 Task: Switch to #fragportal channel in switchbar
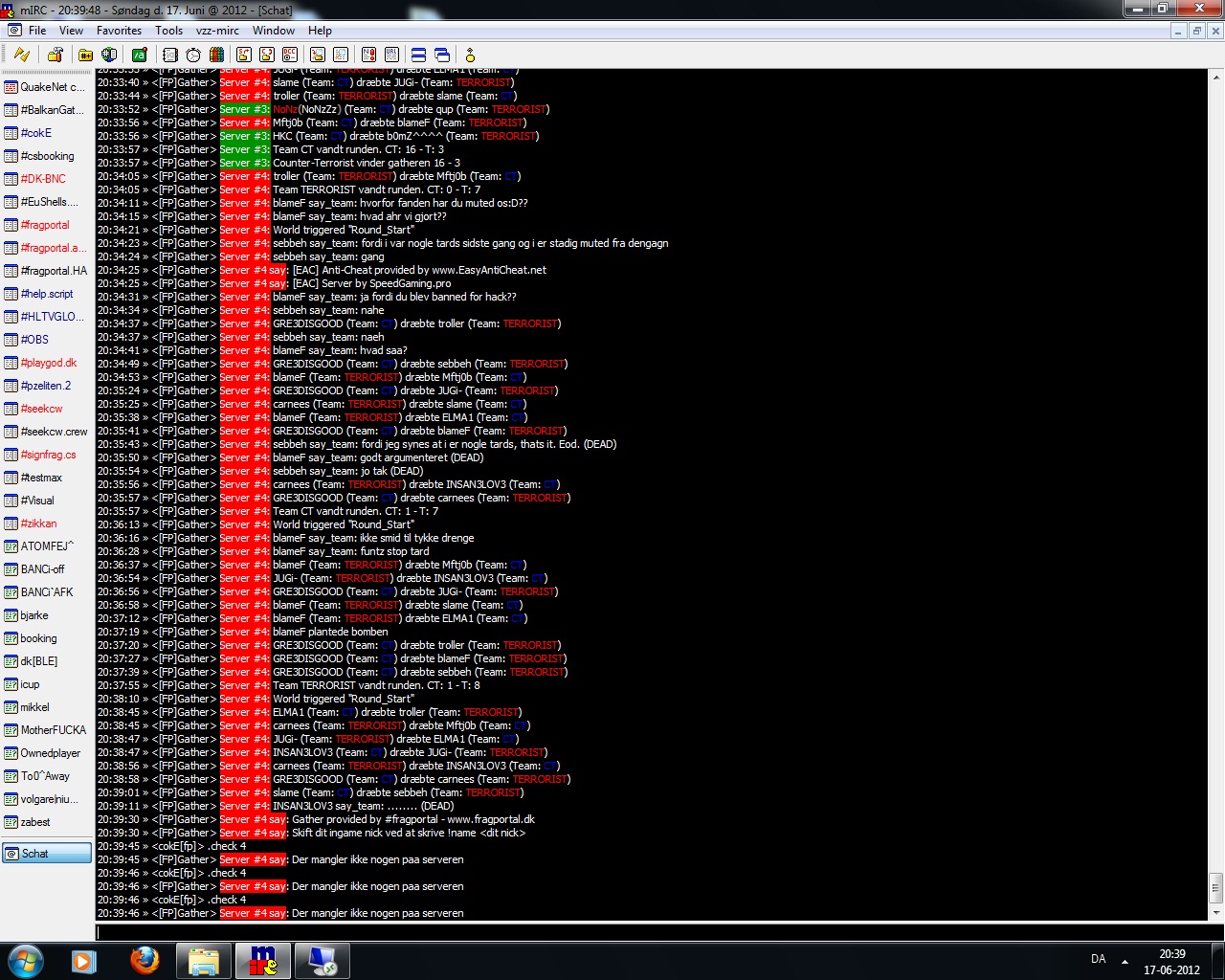click(x=47, y=225)
